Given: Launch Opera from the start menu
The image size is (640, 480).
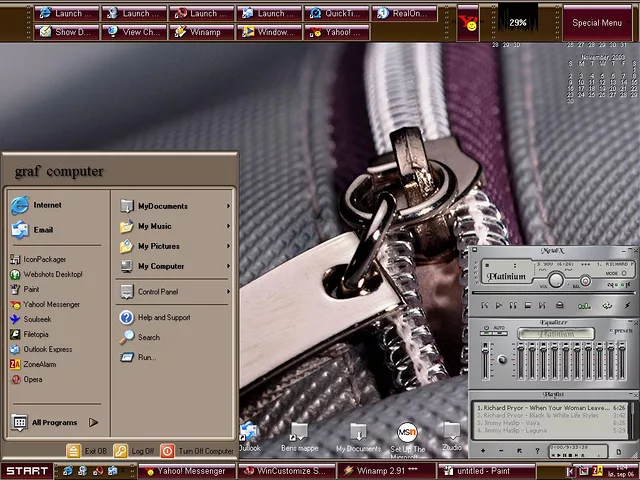Looking at the screenshot, I should pyautogui.click(x=33, y=380).
